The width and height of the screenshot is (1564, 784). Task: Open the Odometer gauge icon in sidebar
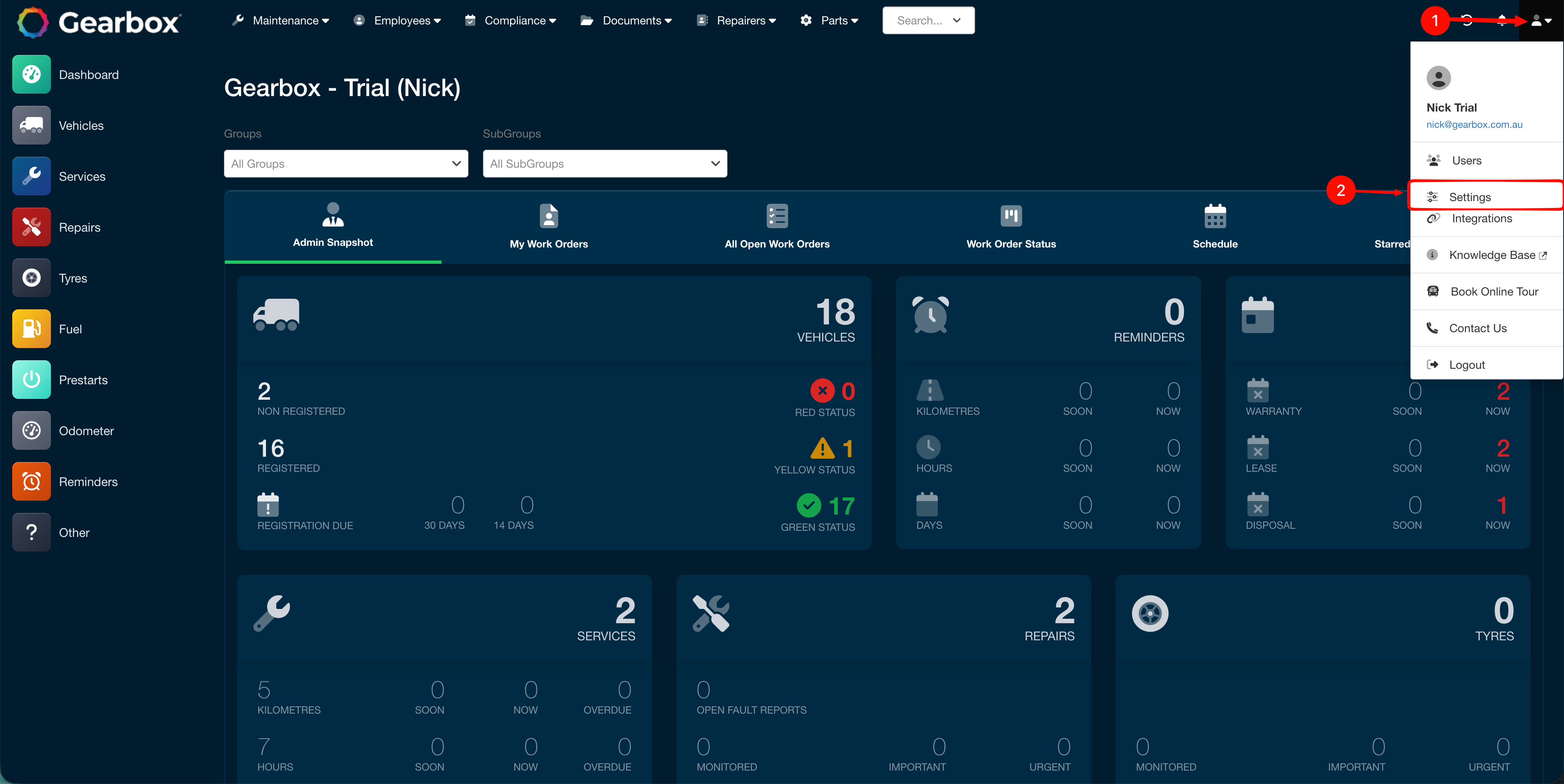(32, 431)
